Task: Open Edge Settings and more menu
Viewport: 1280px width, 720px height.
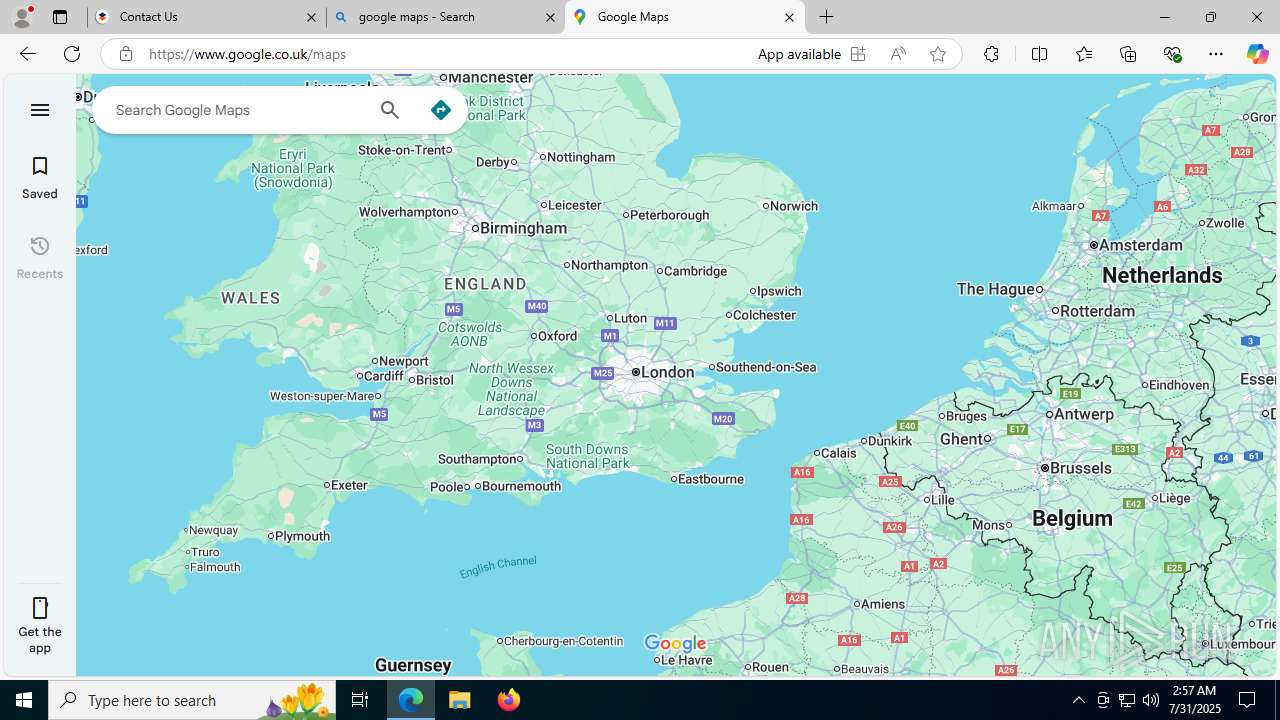Action: point(1216,54)
